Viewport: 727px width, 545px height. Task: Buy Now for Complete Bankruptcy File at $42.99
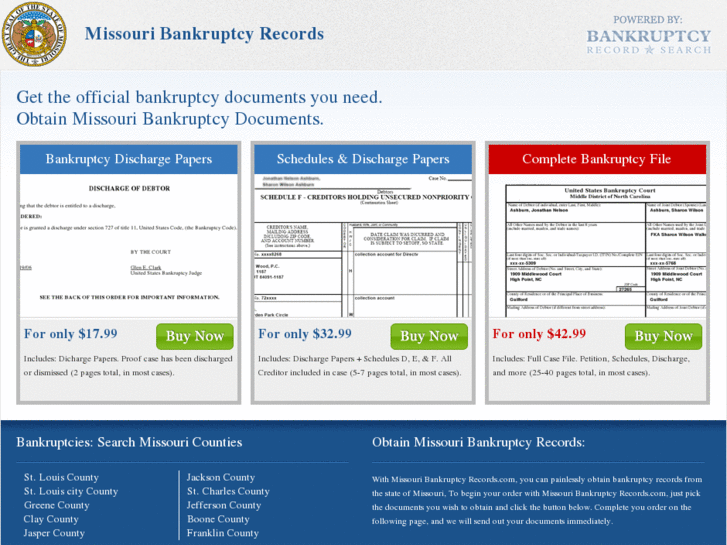663,336
